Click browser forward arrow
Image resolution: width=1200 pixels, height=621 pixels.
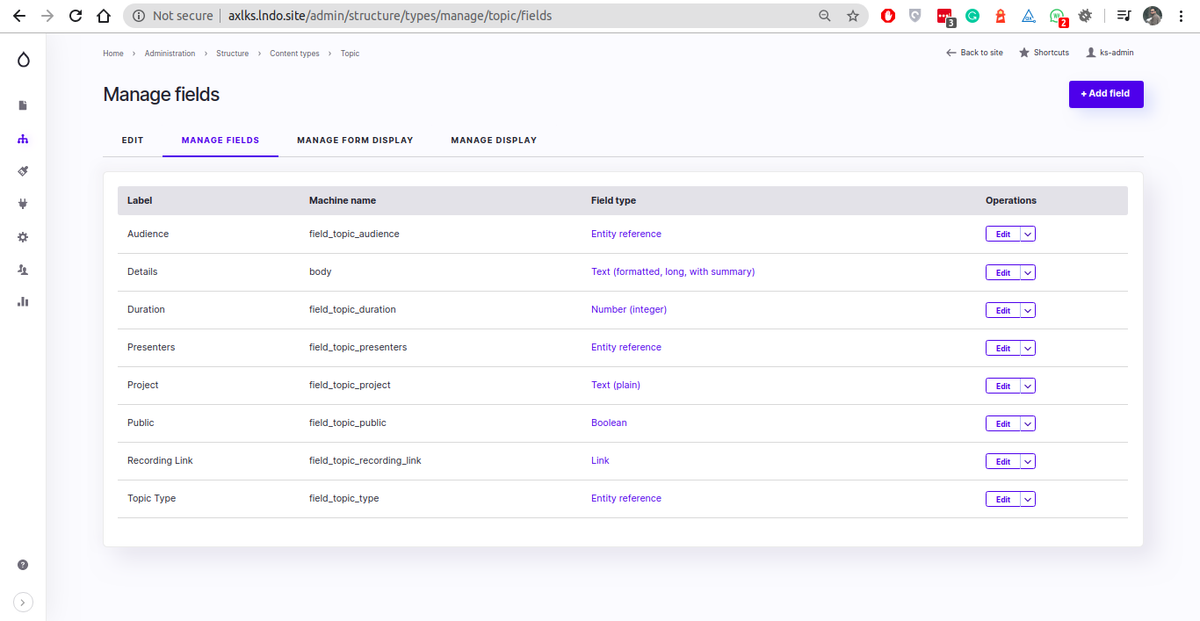(47, 16)
